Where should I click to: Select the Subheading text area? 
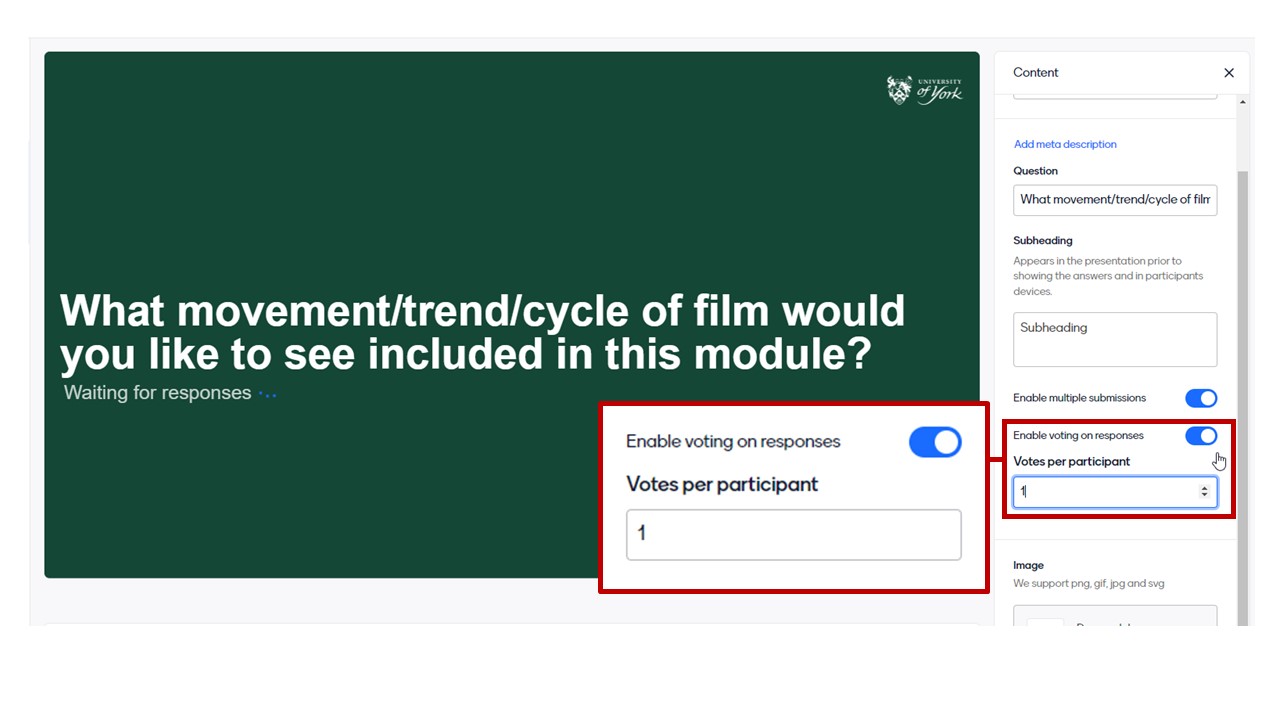tap(1114, 339)
